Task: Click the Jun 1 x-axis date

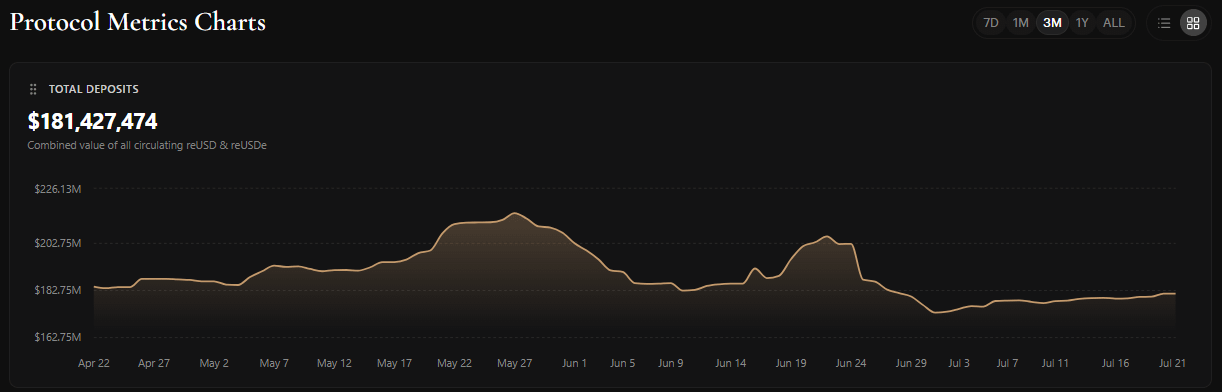Action: (573, 363)
